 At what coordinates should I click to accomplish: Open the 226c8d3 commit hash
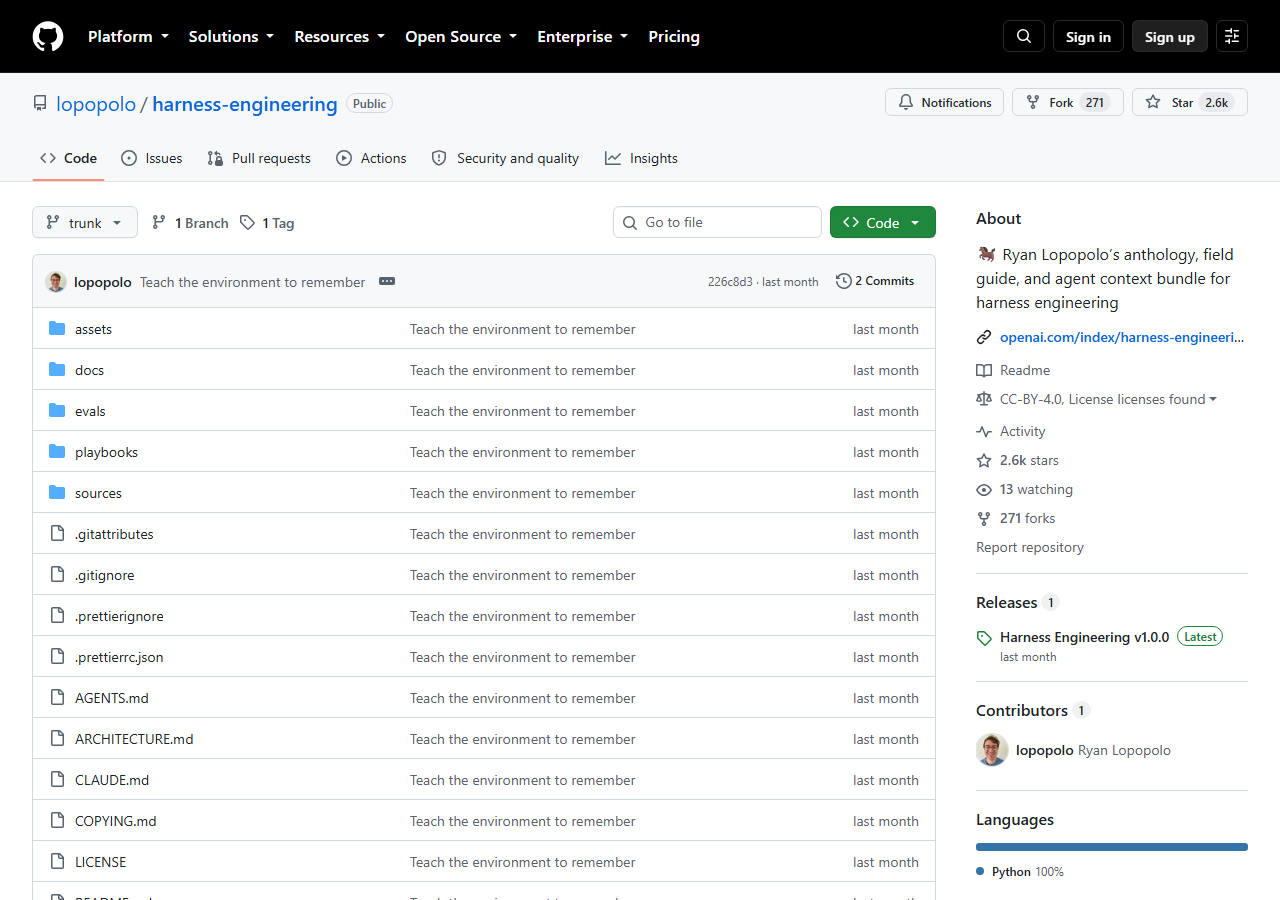pyautogui.click(x=730, y=282)
